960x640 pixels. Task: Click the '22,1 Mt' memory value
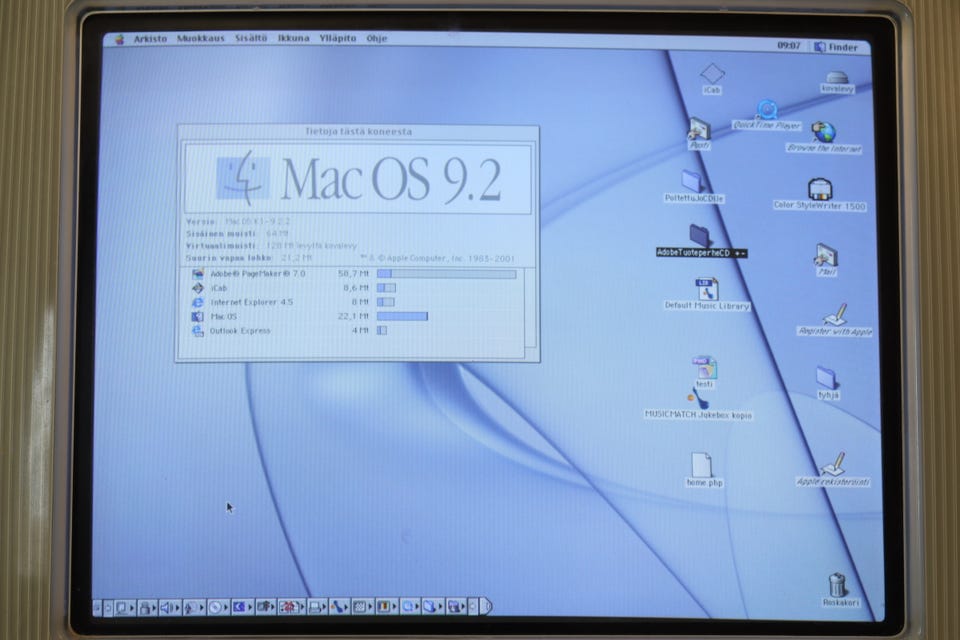[x=353, y=317]
